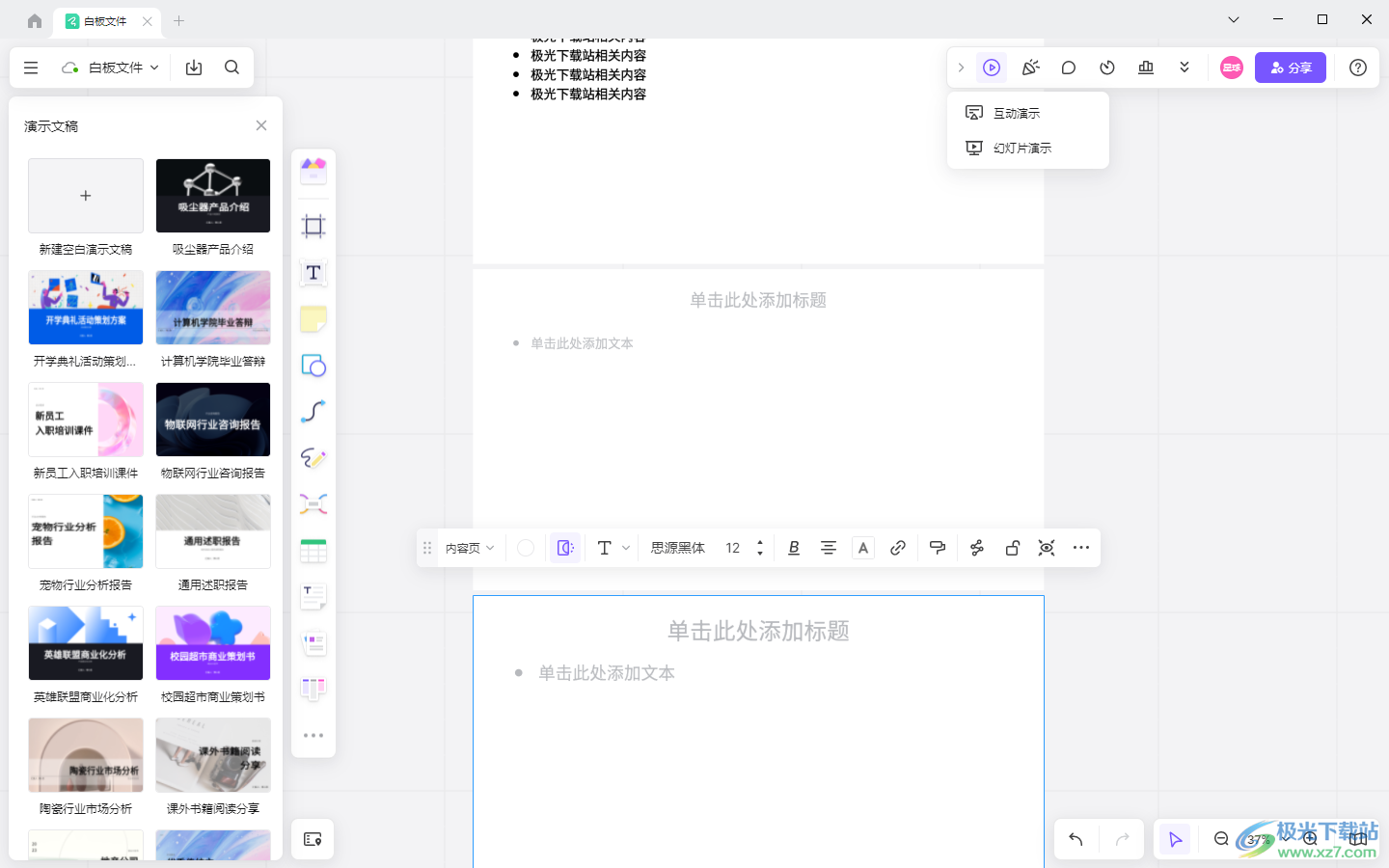The height and width of the screenshot is (868, 1389).
Task: Click the format painter icon
Action: click(x=938, y=548)
